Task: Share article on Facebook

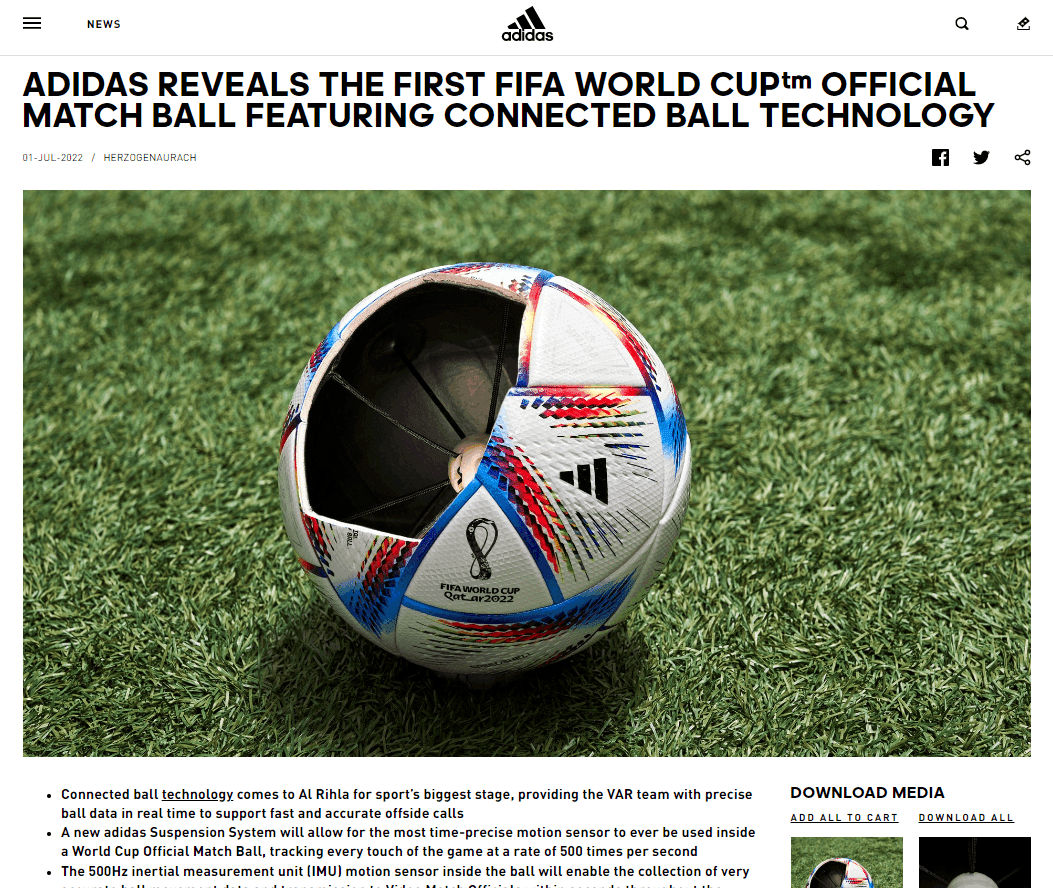Action: coord(940,157)
